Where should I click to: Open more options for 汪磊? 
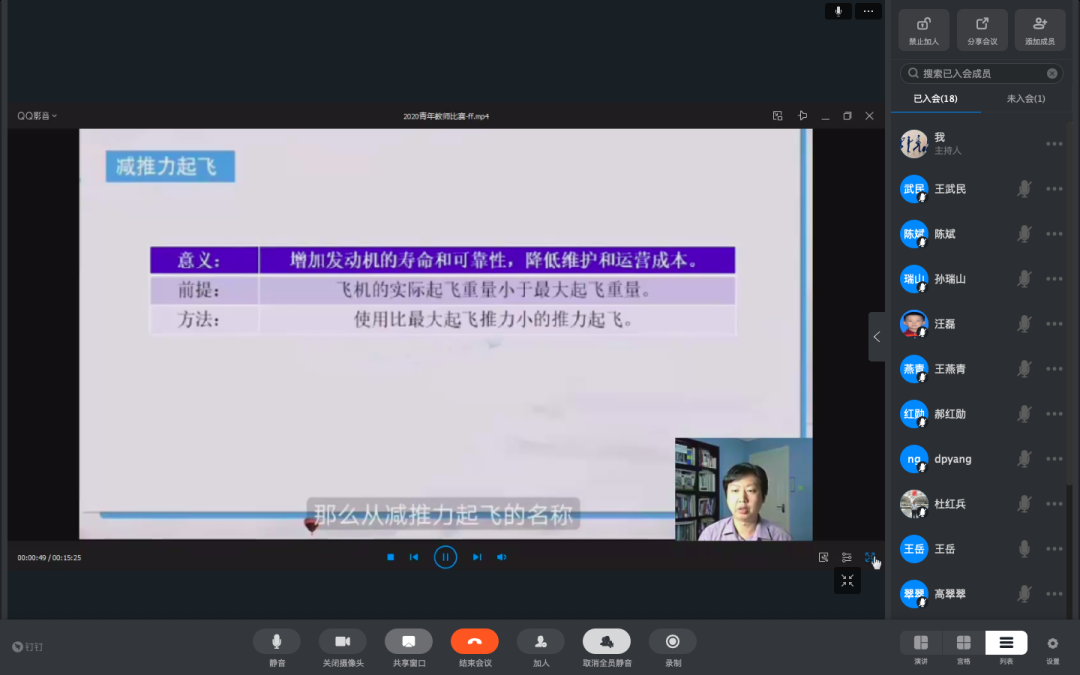point(1054,324)
